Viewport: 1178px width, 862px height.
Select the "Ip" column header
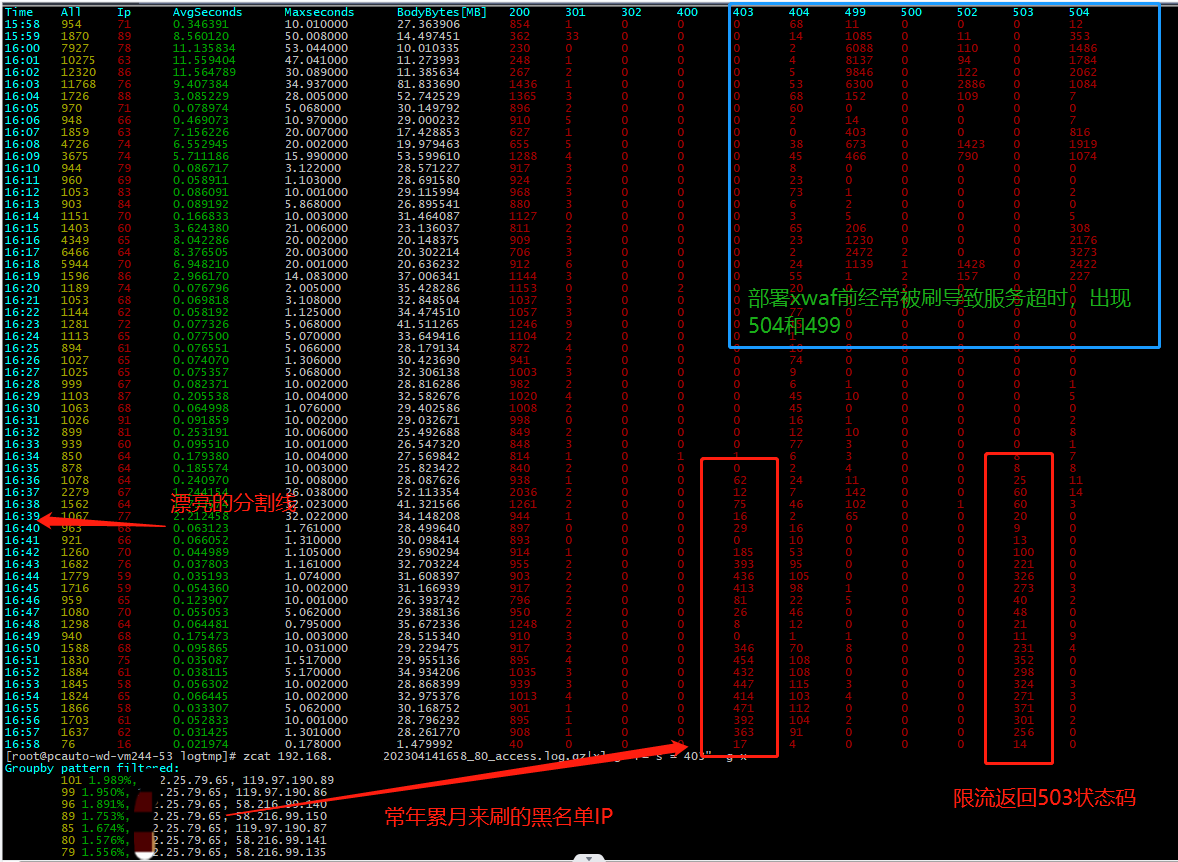click(124, 12)
